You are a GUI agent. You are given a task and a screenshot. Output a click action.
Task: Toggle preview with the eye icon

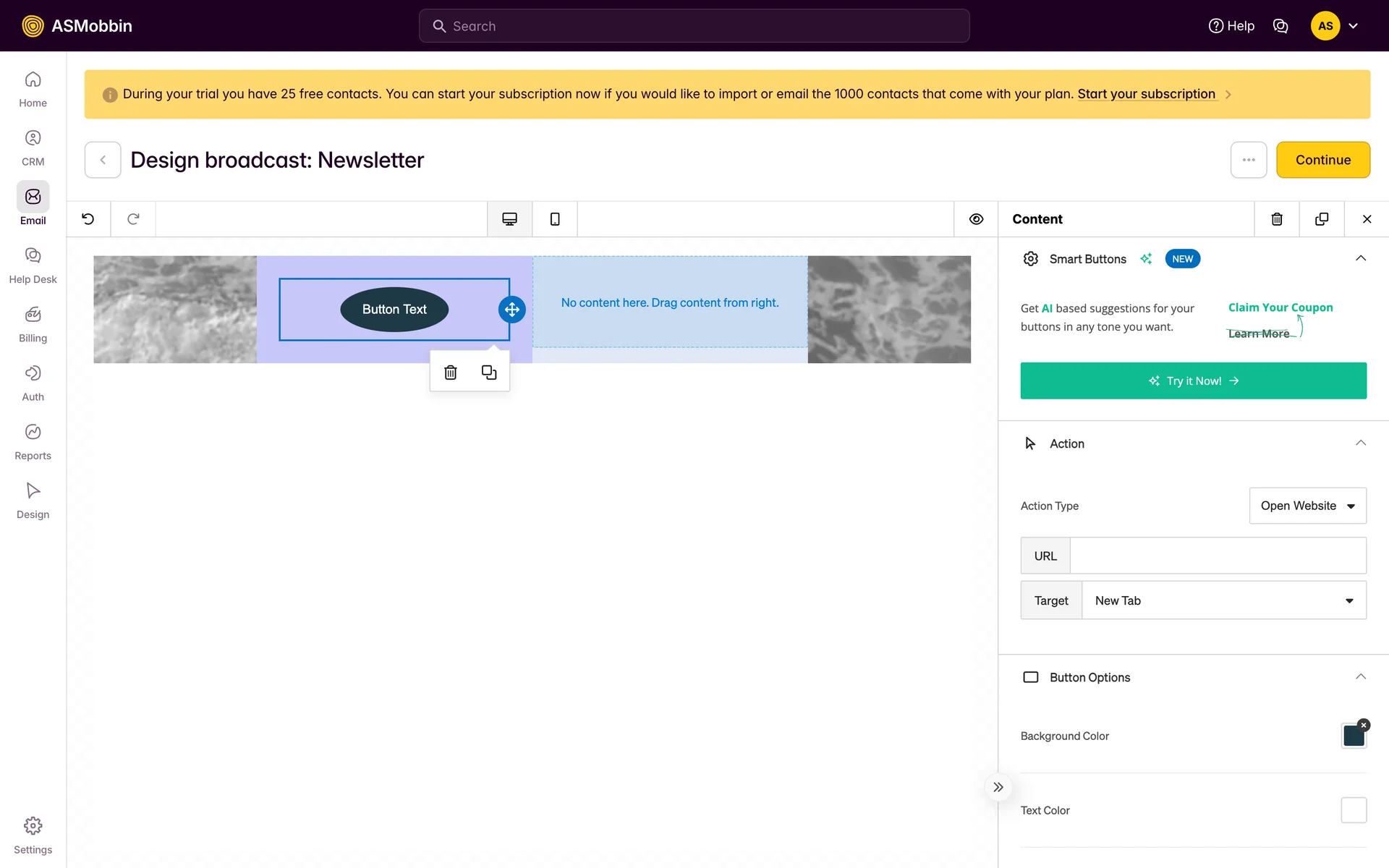tap(976, 219)
